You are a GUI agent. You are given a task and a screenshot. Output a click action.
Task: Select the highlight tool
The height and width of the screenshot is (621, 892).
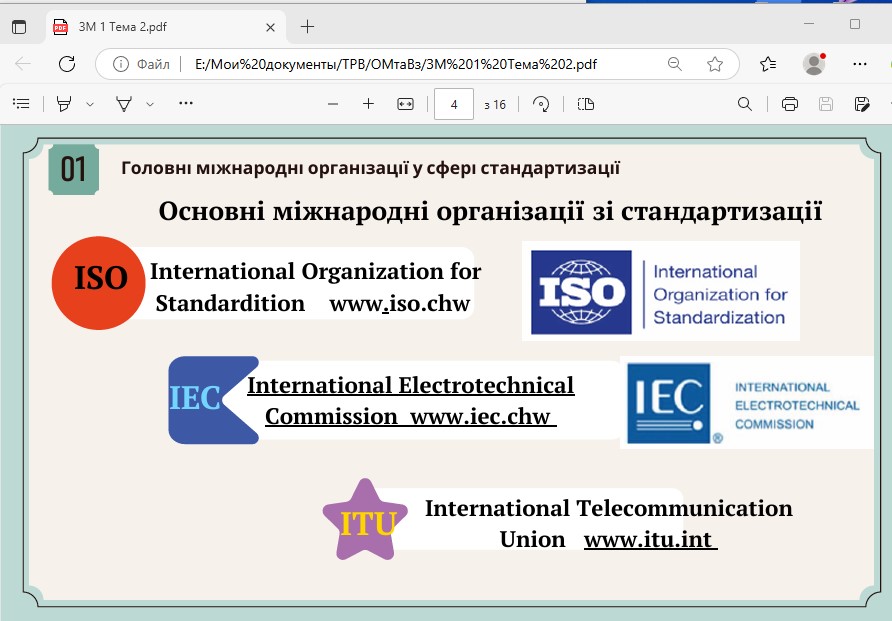click(x=64, y=104)
